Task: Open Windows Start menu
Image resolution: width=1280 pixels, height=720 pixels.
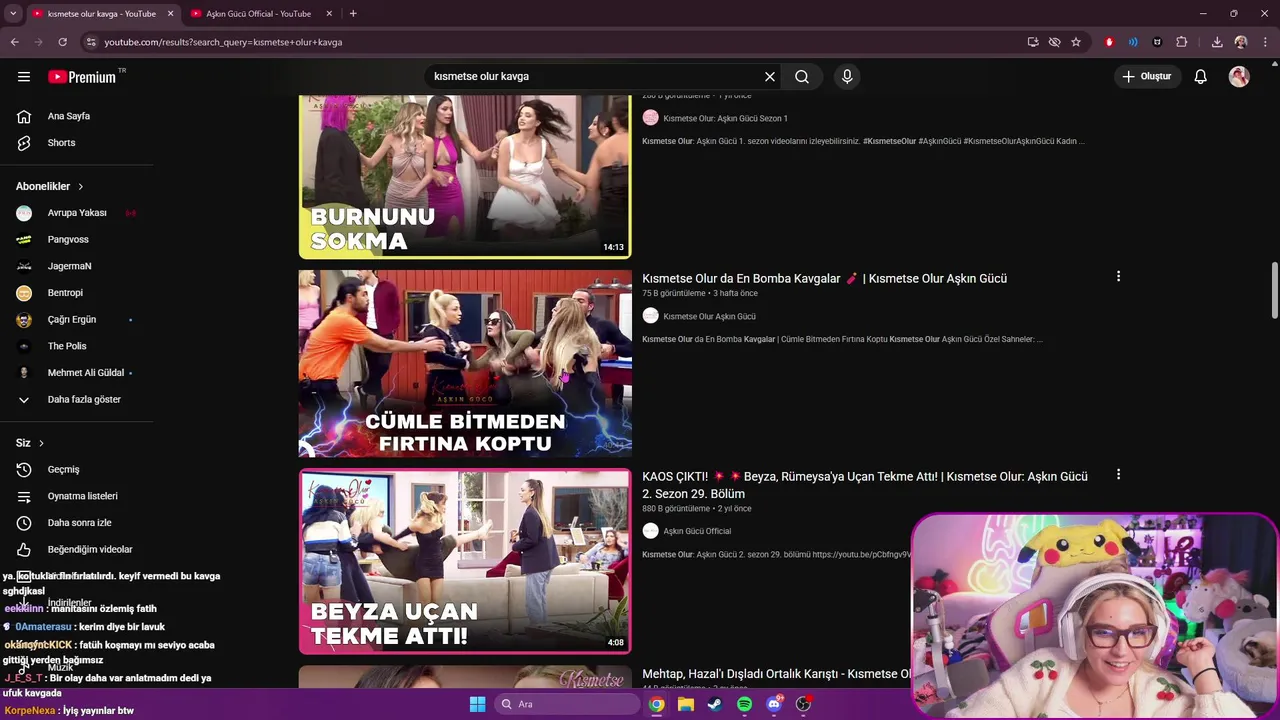Action: (x=477, y=704)
